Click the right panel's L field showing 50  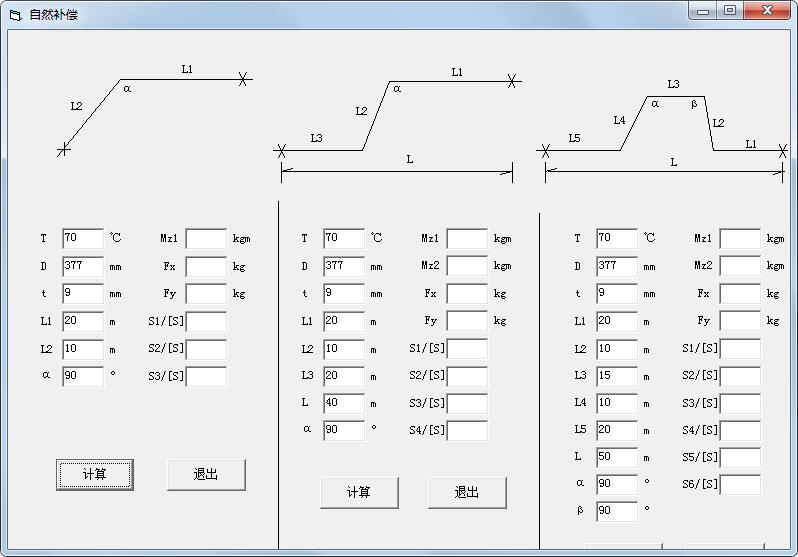pyautogui.click(x=617, y=457)
